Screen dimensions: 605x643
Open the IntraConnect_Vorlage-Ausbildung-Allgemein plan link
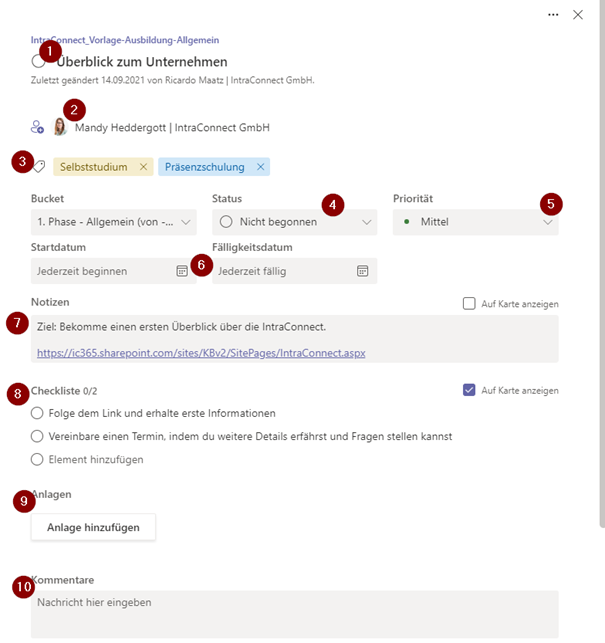point(125,40)
